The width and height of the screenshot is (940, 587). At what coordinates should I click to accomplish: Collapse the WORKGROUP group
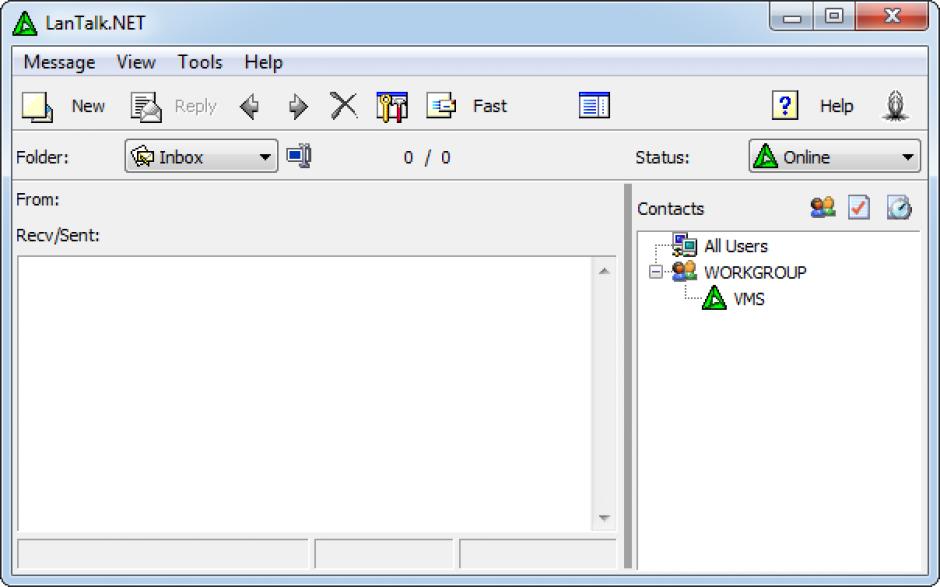[x=656, y=272]
